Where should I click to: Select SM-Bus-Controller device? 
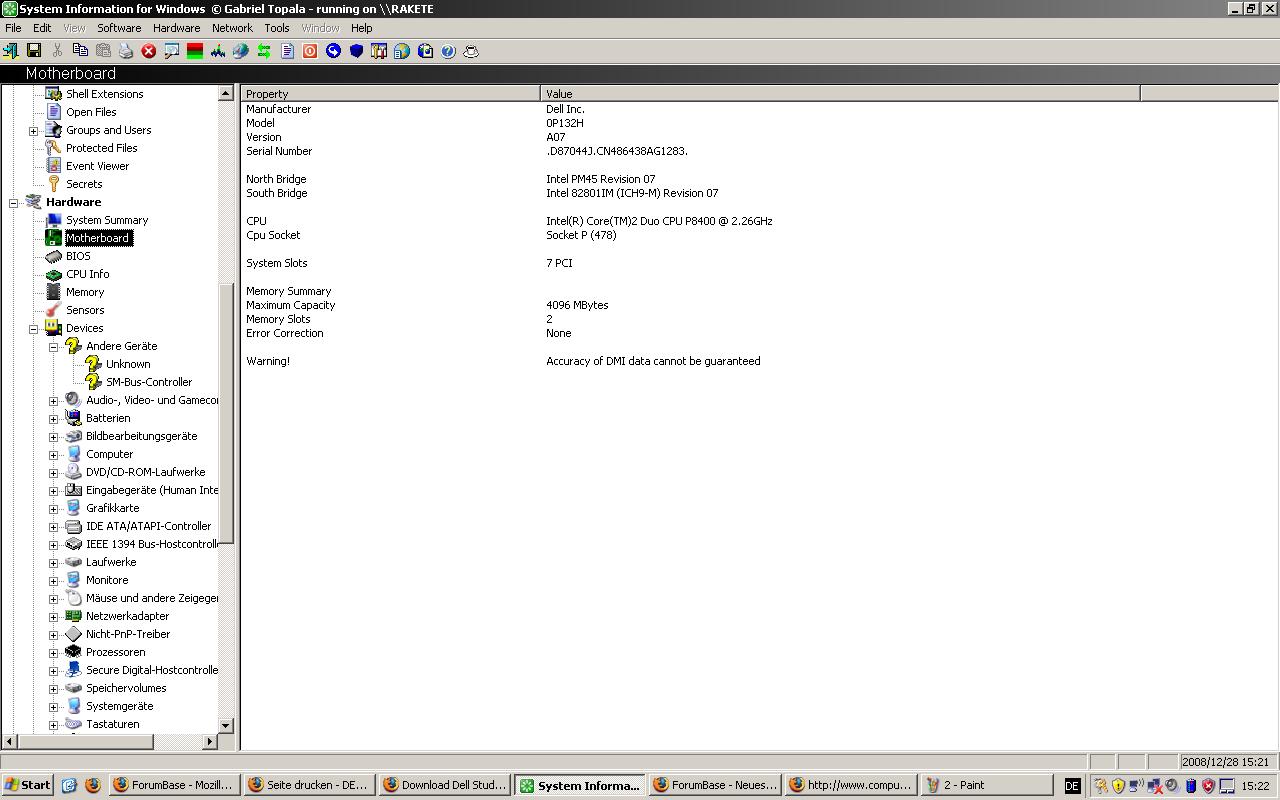[149, 382]
